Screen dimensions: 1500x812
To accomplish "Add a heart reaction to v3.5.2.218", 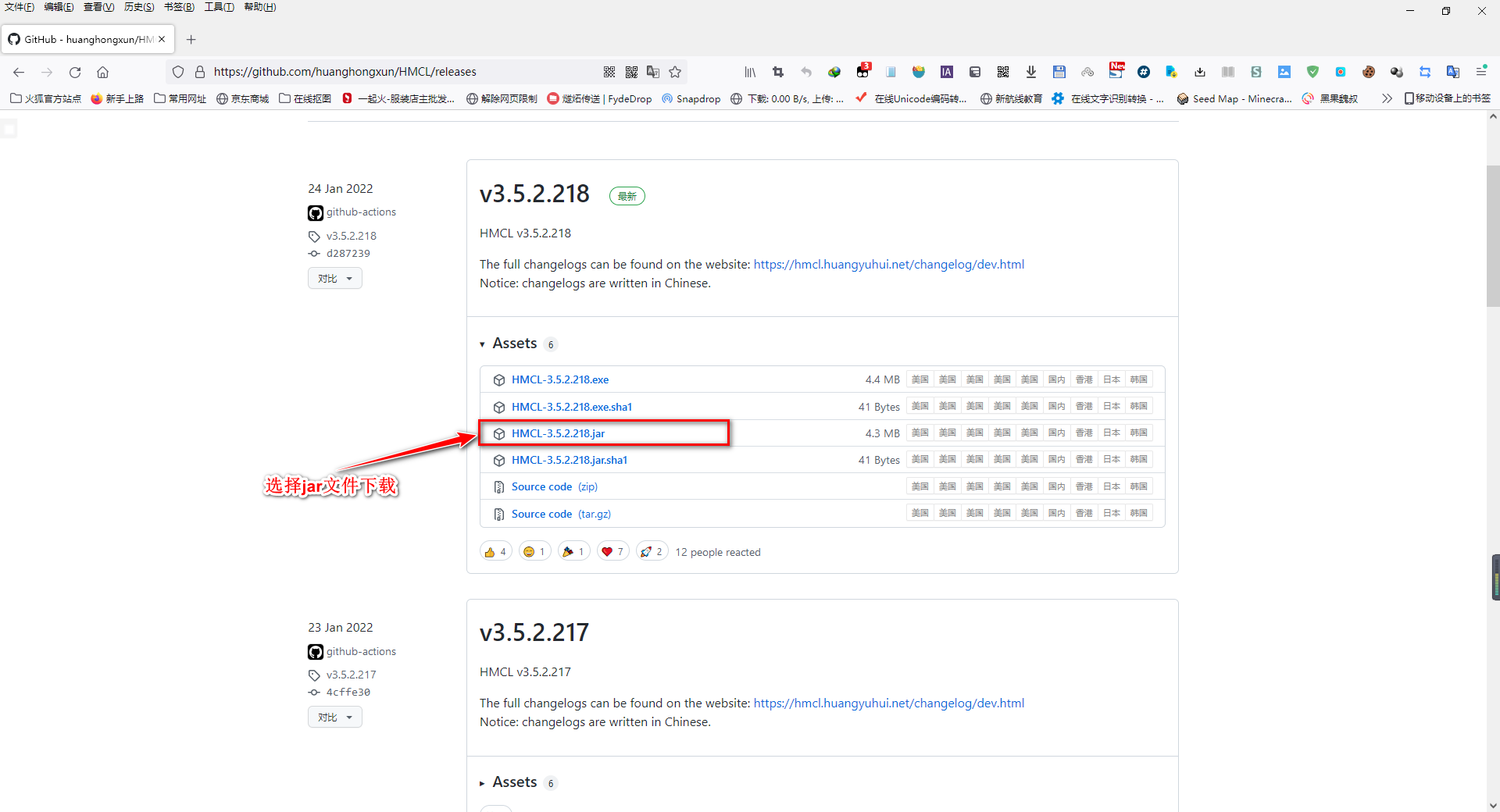I will pyautogui.click(x=613, y=552).
